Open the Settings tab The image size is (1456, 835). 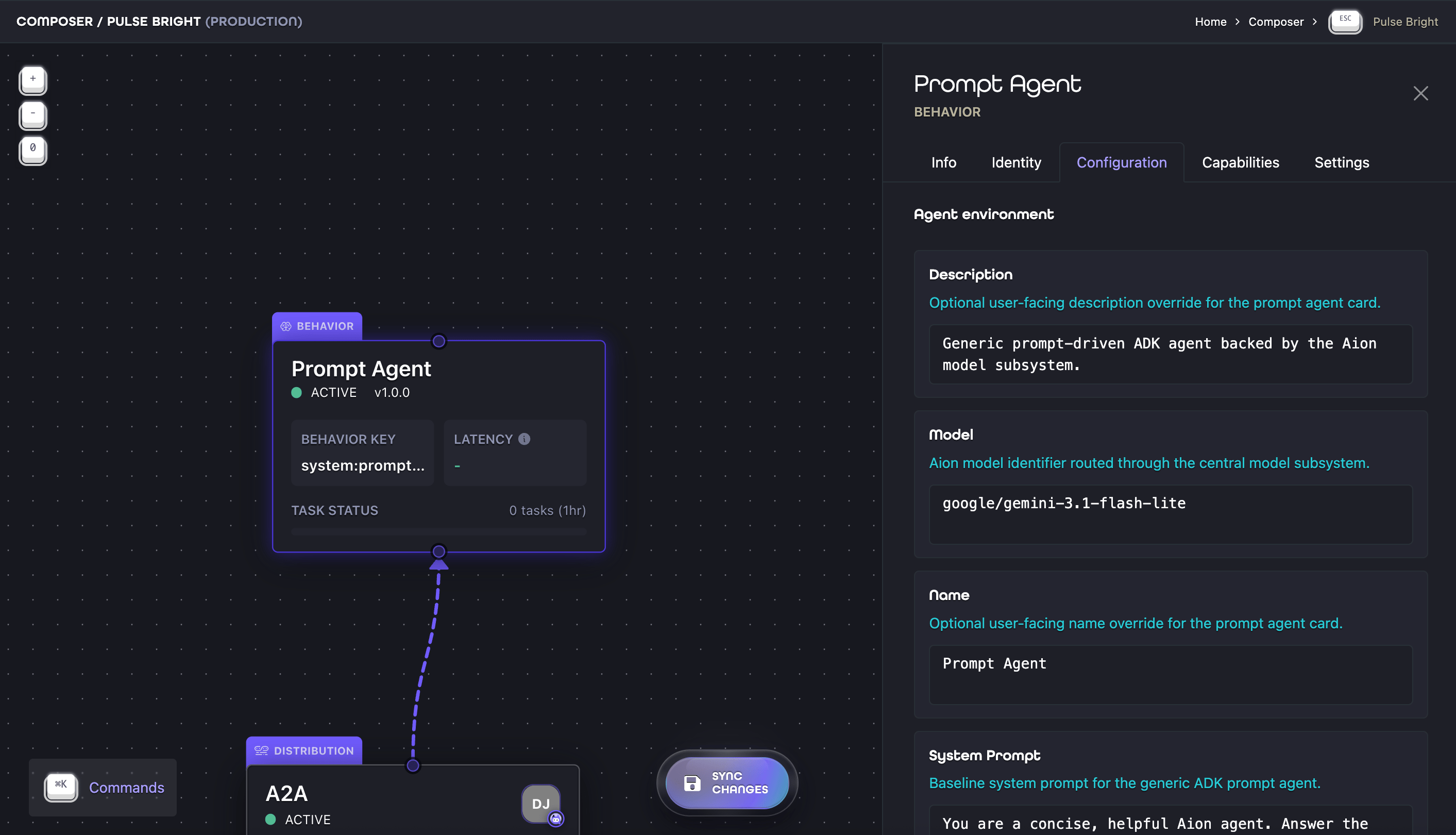pos(1341,162)
